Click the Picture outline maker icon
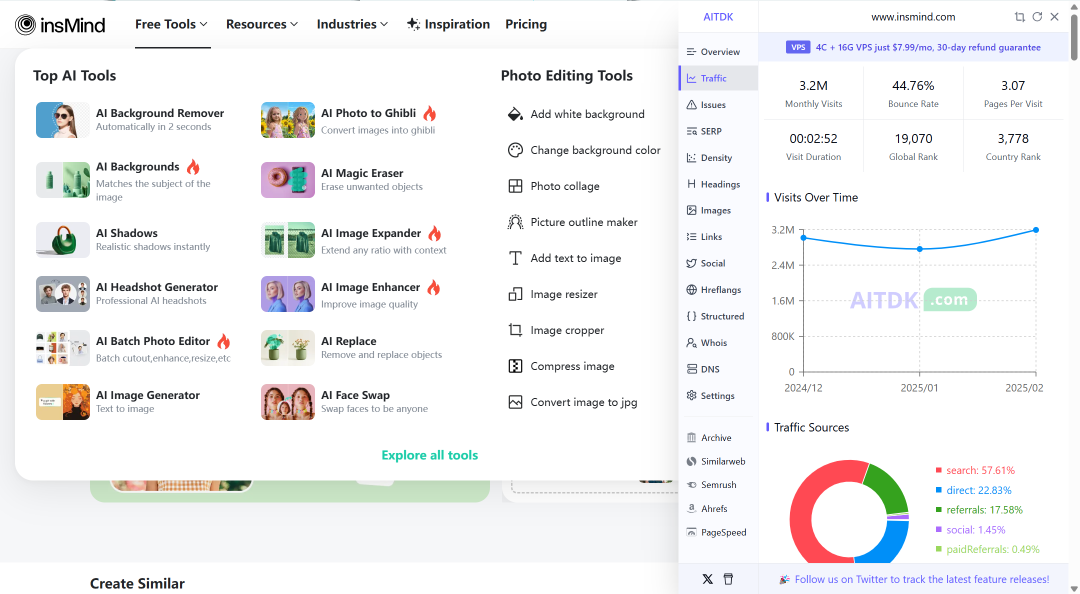 515,222
